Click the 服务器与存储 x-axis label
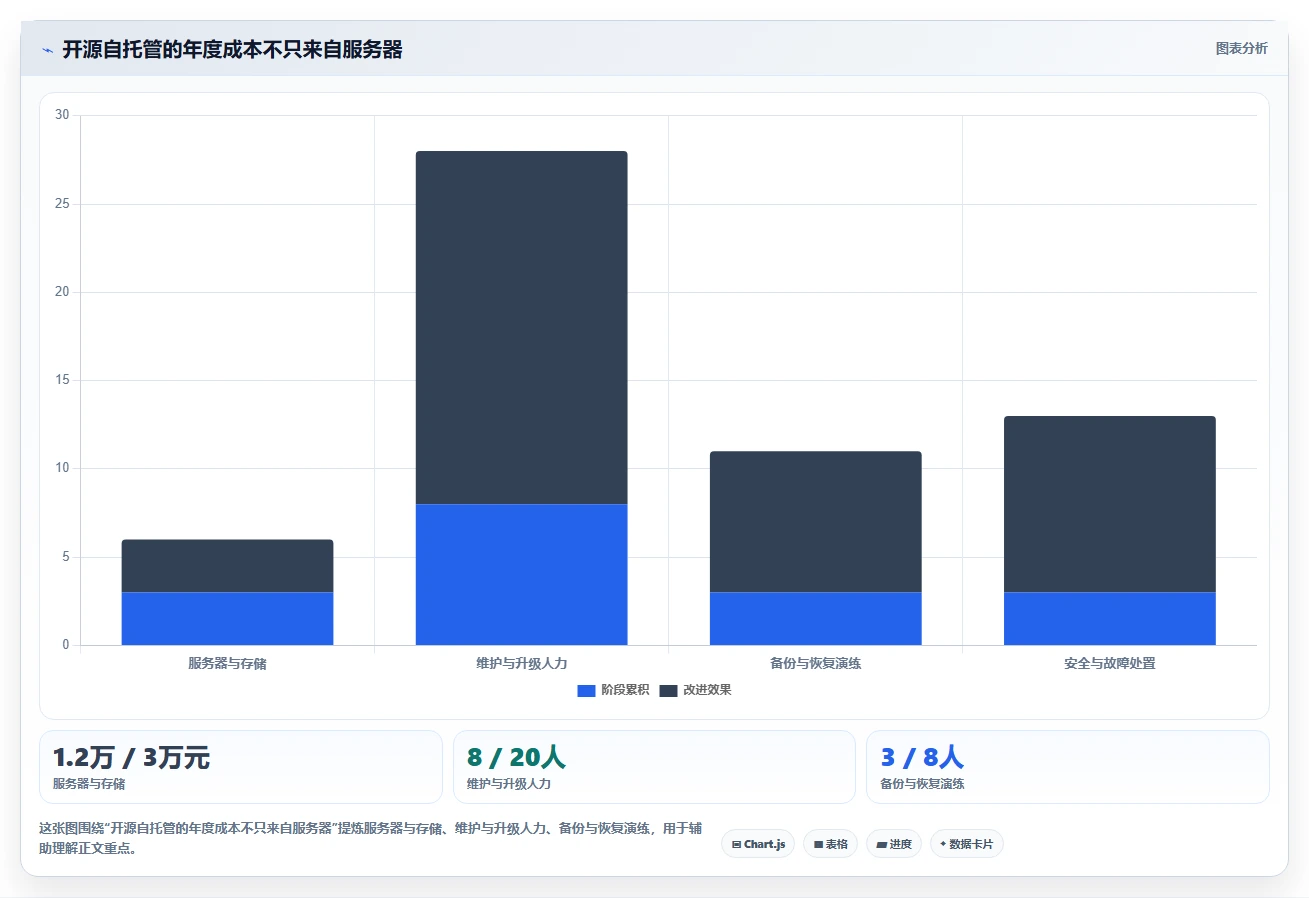Image resolution: width=1309 pixels, height=898 pixels. point(227,663)
